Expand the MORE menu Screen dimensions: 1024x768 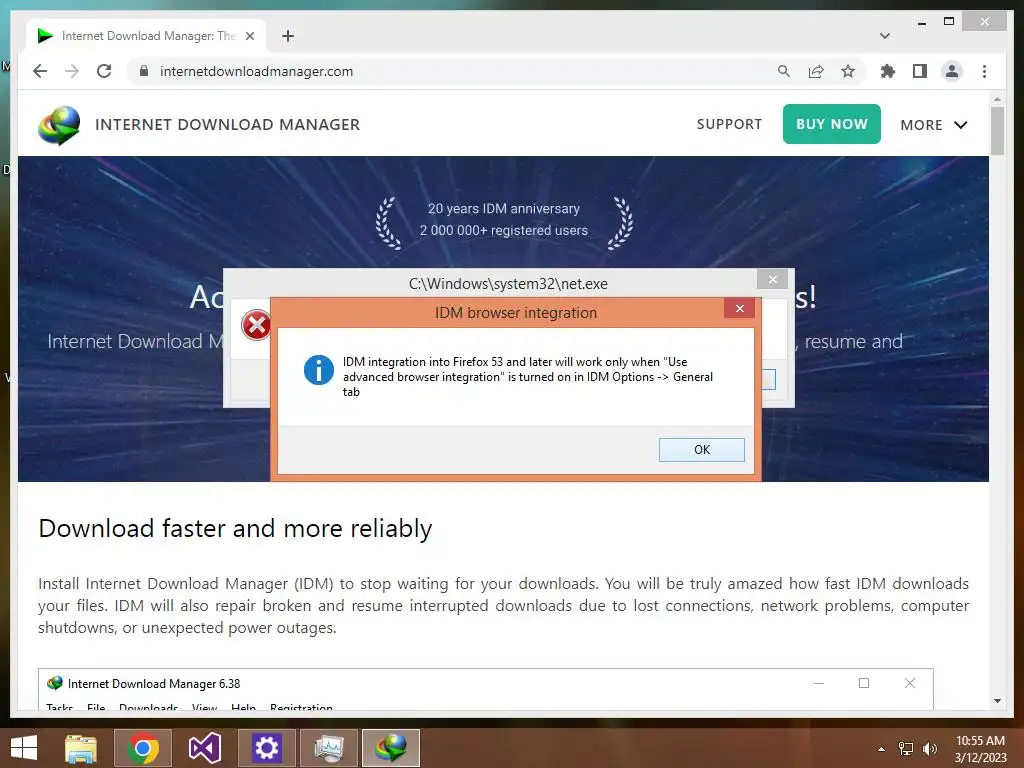(933, 125)
